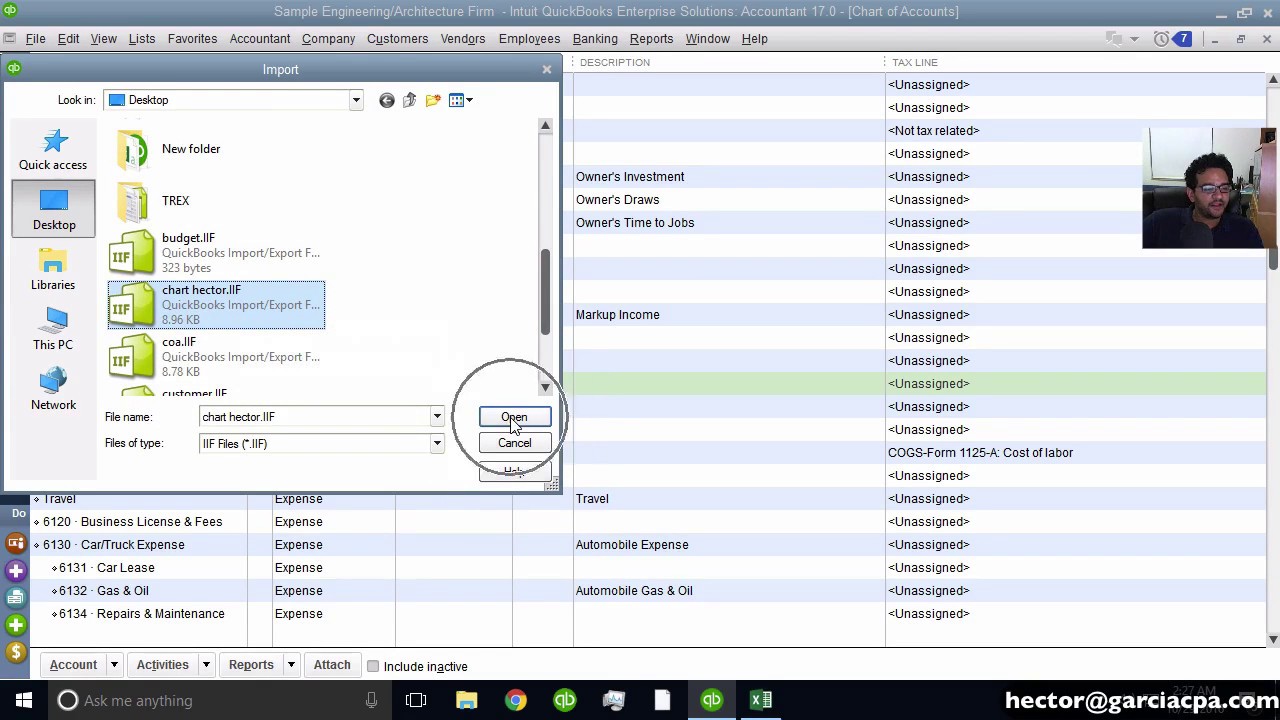This screenshot has width=1280, height=720.
Task: Go up one folder level in Import dialog
Action: point(409,100)
